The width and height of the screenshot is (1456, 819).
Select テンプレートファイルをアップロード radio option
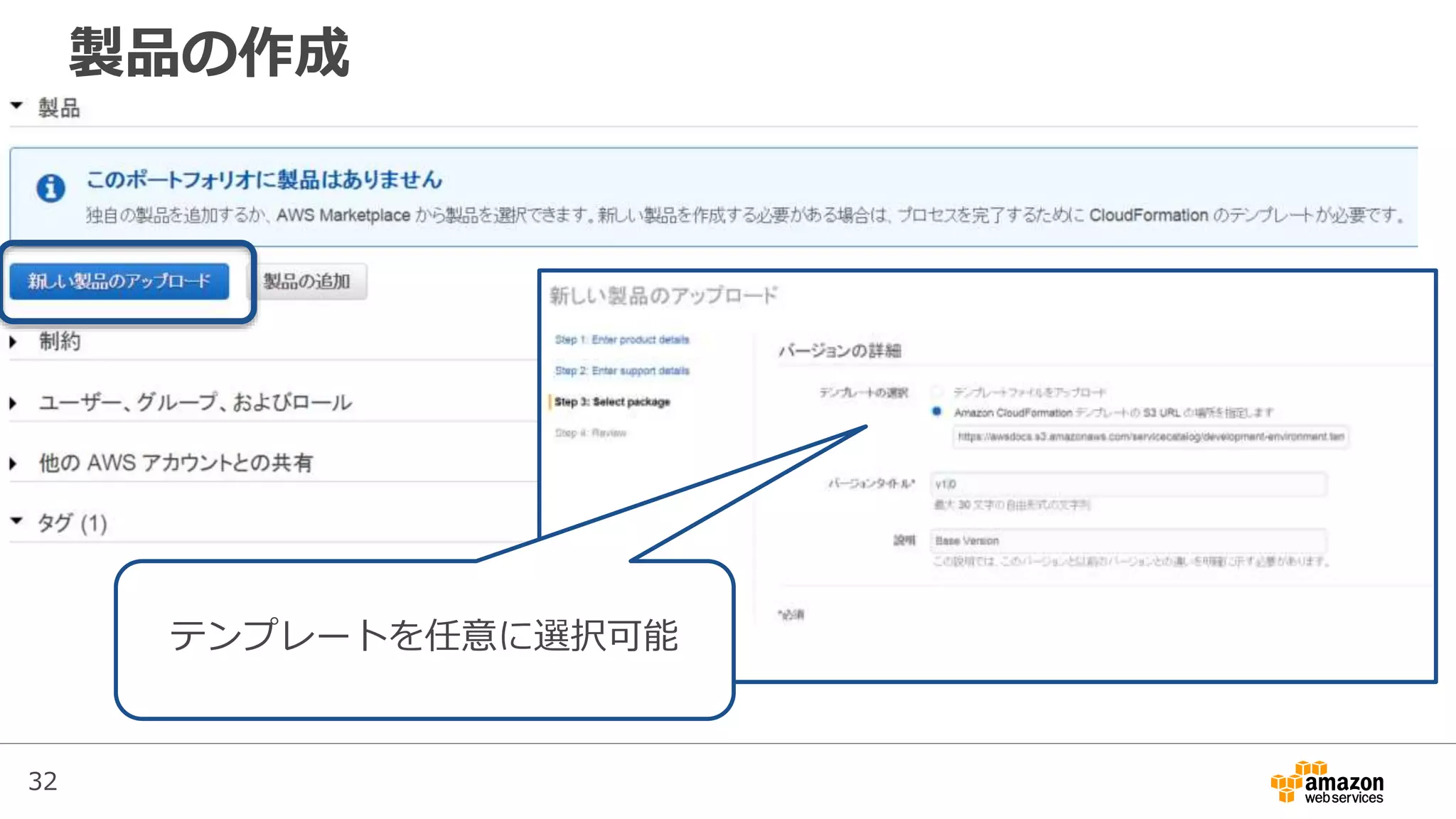click(937, 392)
